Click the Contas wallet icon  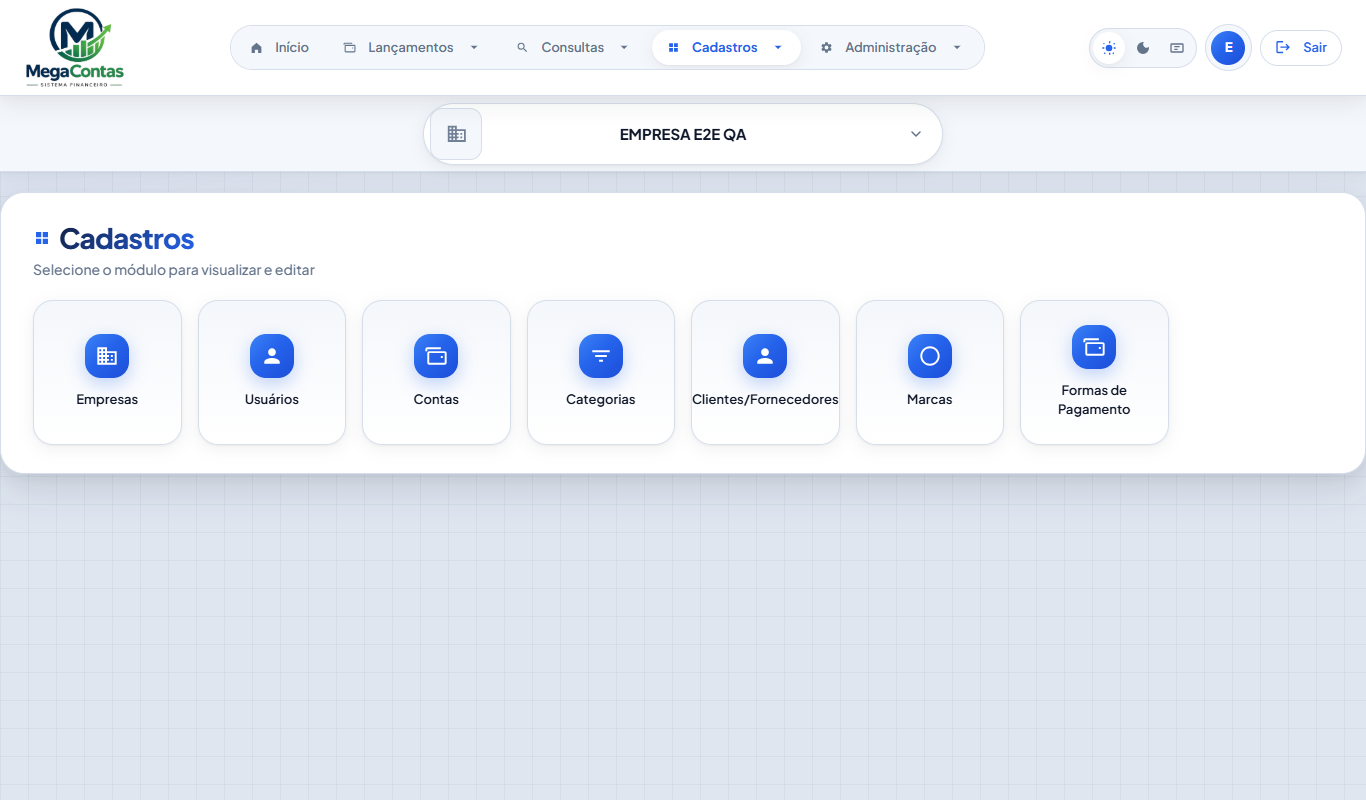(436, 356)
